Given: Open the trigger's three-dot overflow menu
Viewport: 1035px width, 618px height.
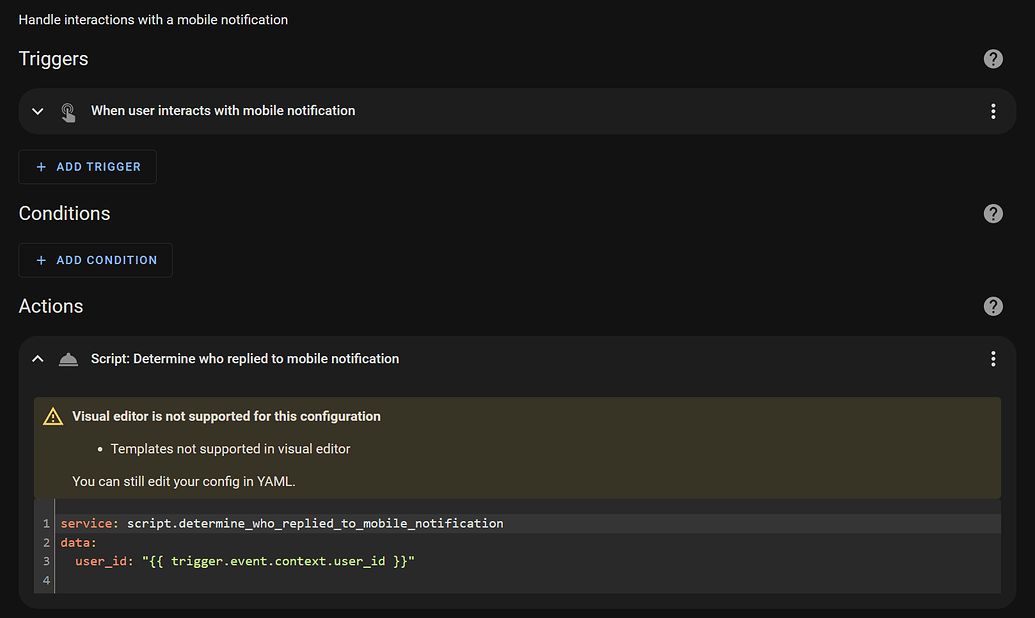Looking at the screenshot, I should [x=993, y=111].
